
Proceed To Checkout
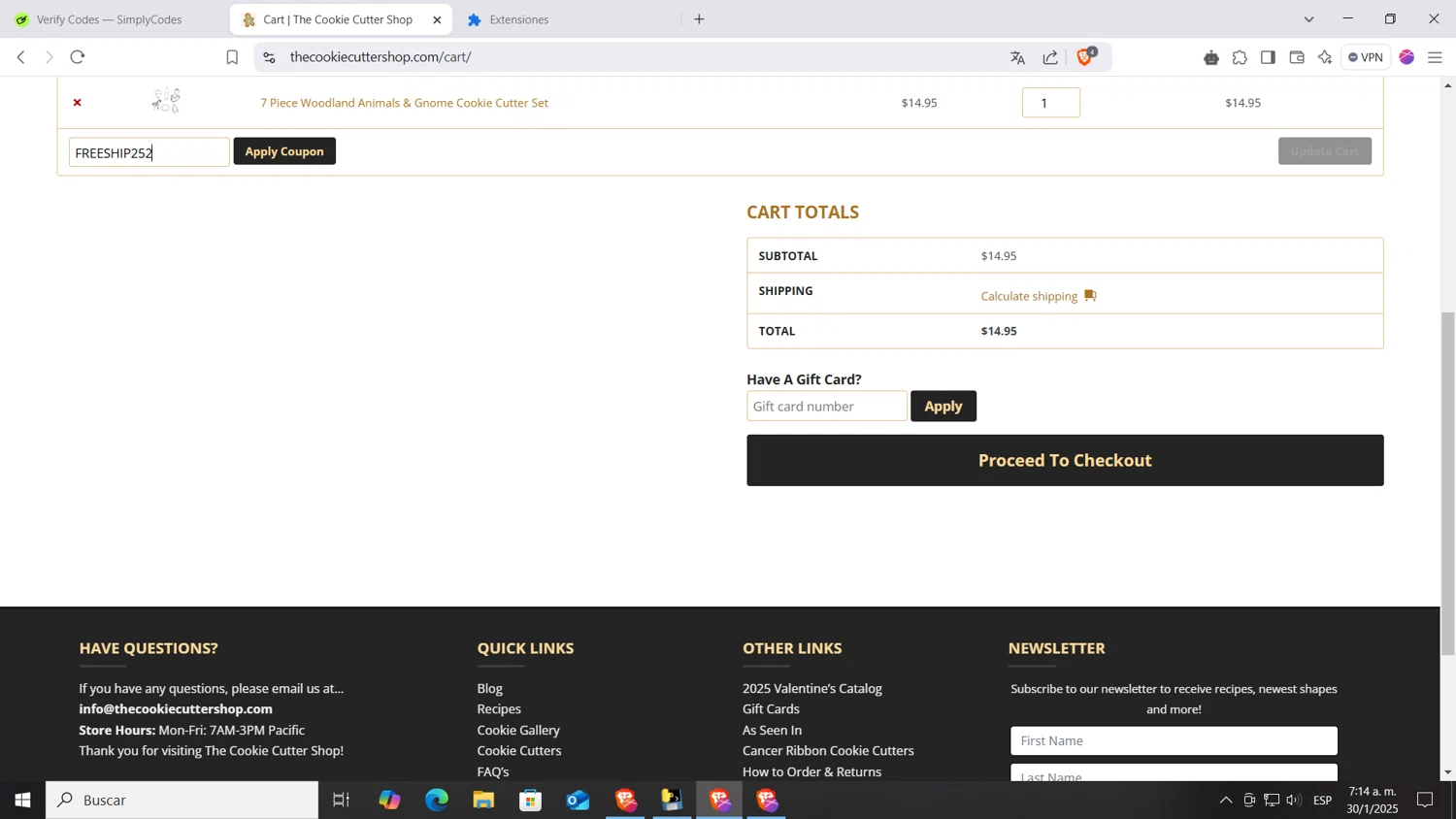click(1065, 460)
